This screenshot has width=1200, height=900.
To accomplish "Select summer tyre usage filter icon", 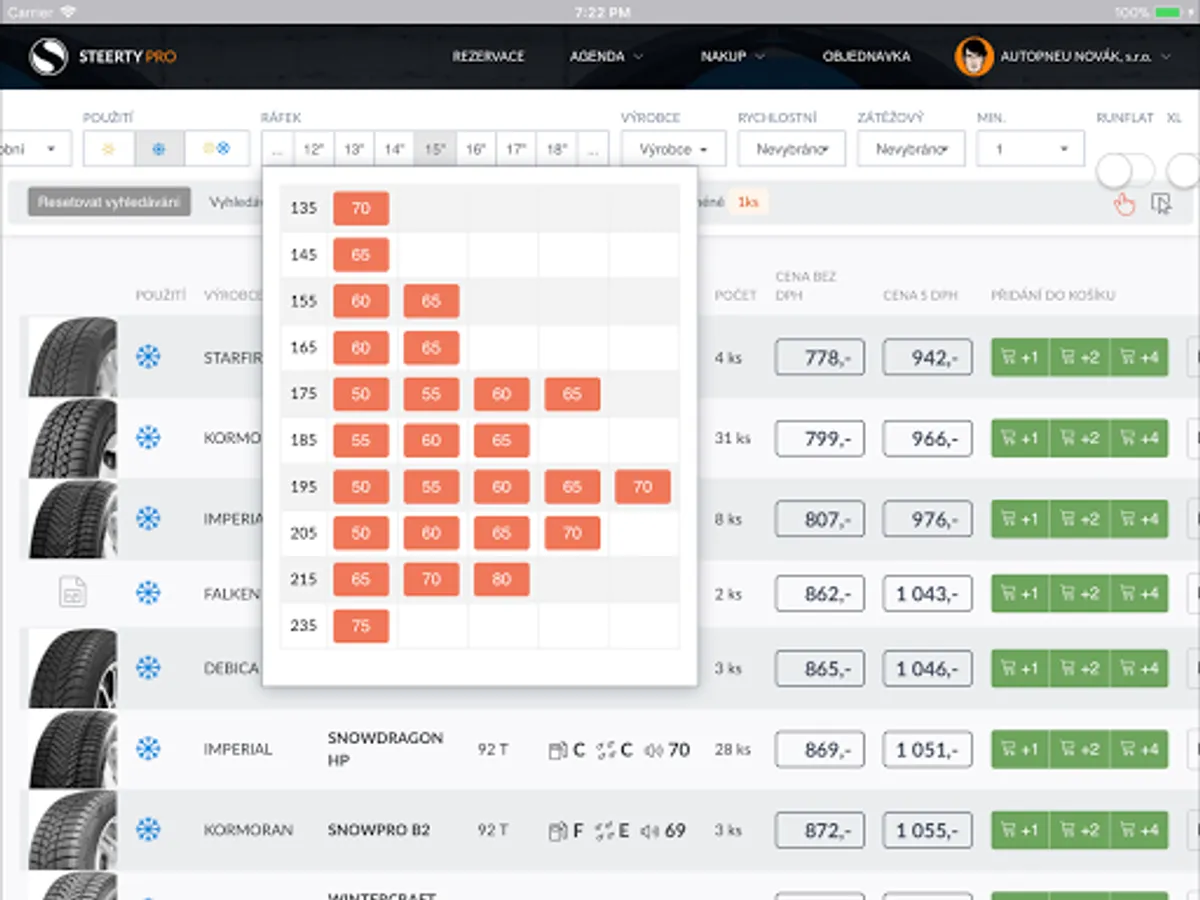I will point(109,149).
